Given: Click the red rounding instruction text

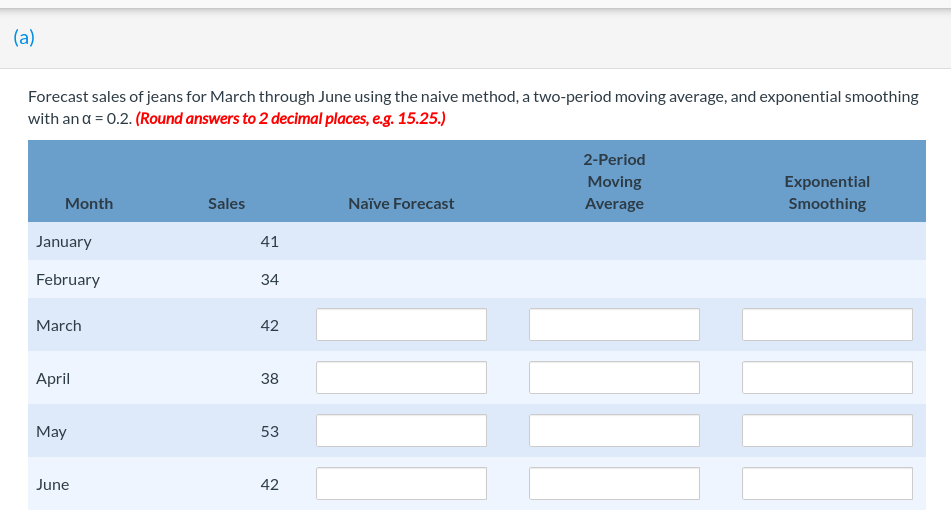Looking at the screenshot, I should point(291,118).
